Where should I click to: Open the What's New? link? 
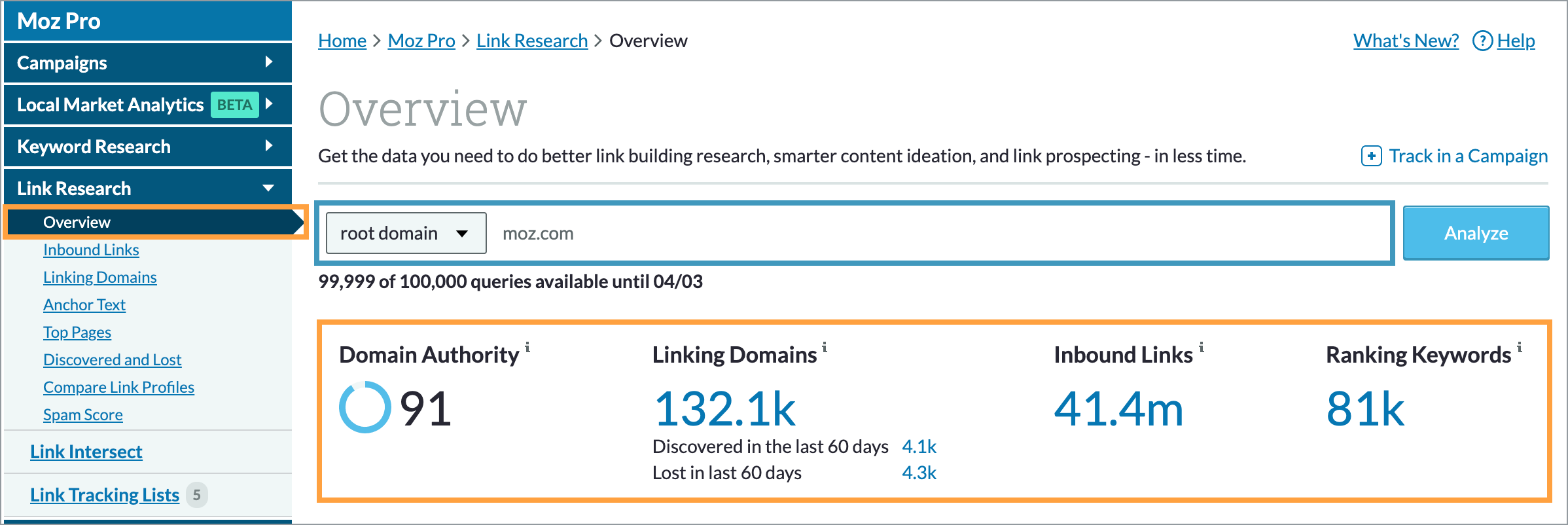click(1405, 41)
